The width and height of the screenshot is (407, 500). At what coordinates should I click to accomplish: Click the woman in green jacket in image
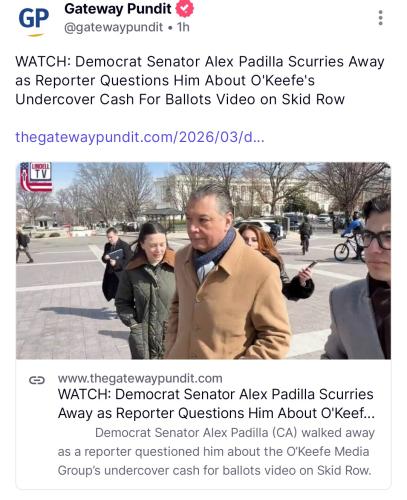(x=146, y=290)
